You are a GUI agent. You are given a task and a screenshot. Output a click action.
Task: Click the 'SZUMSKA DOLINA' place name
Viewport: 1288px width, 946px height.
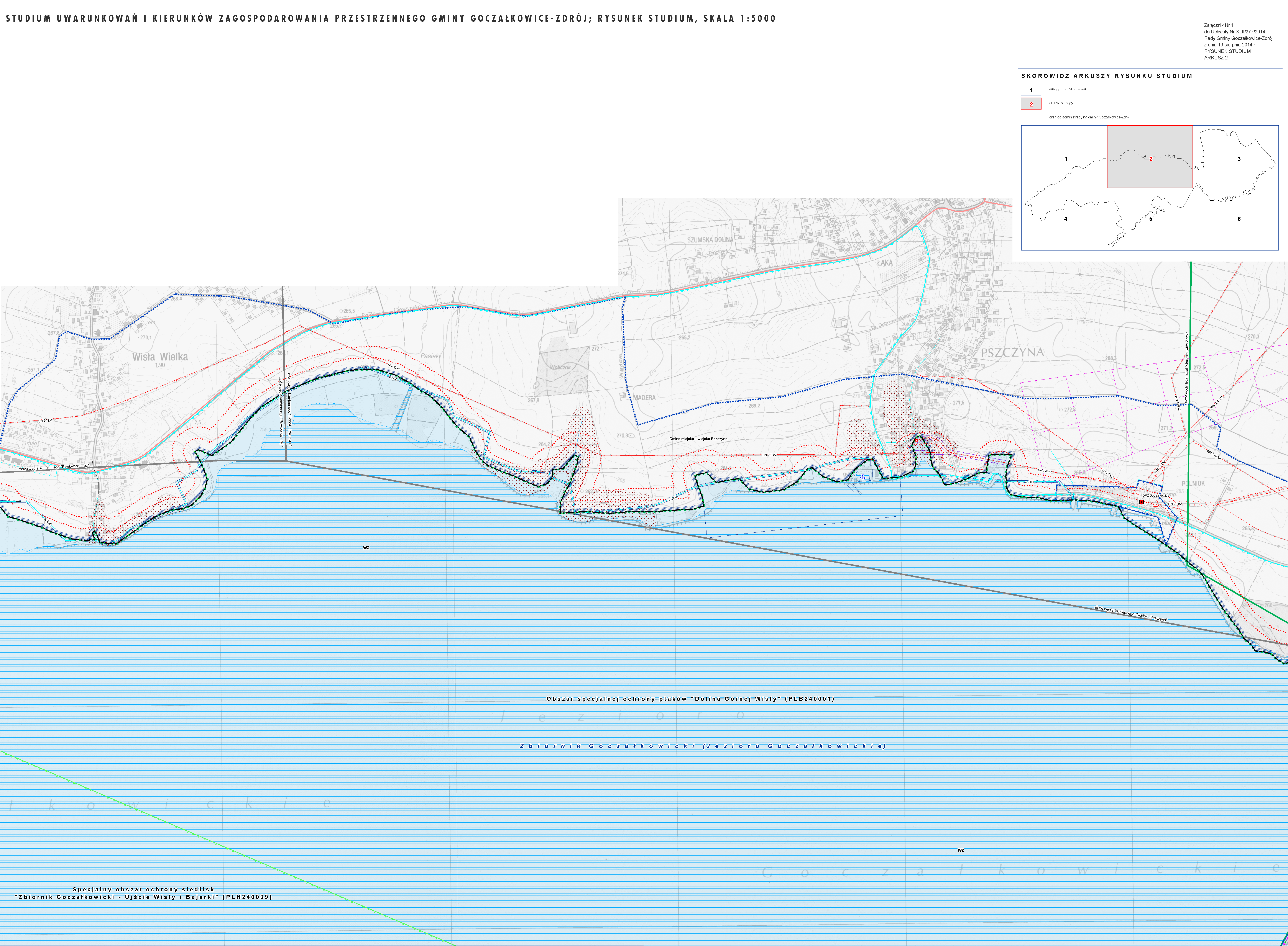(710, 240)
